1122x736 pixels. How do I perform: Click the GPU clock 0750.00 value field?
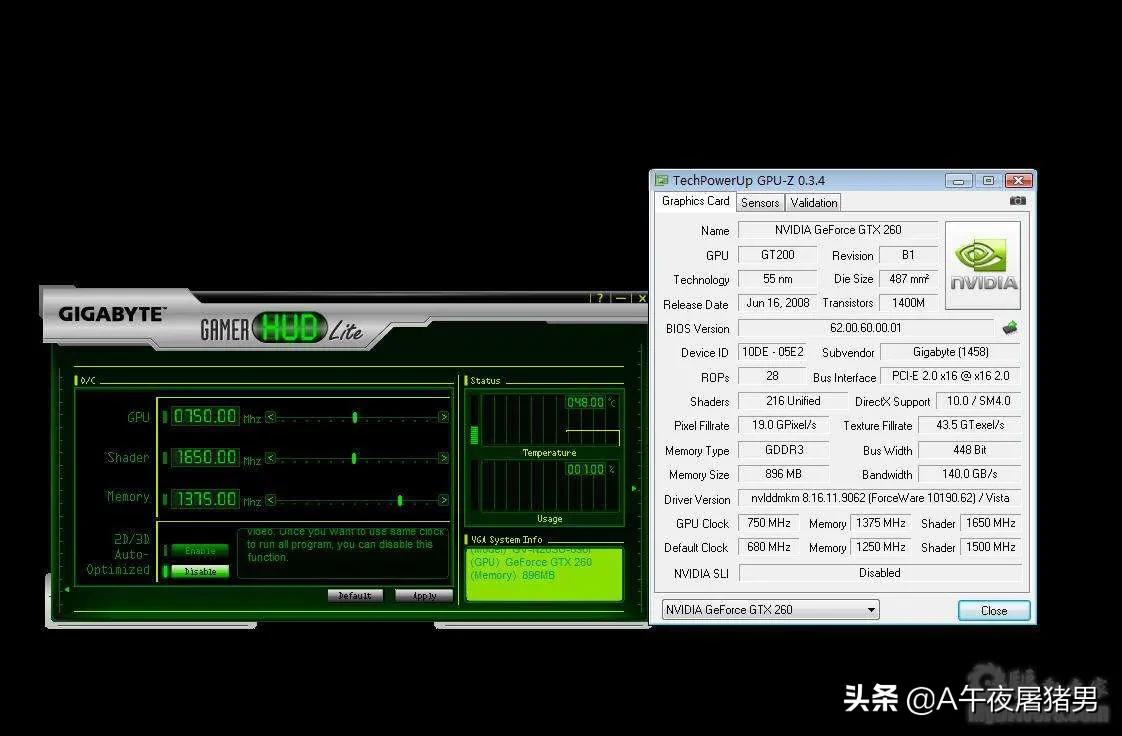coord(204,417)
